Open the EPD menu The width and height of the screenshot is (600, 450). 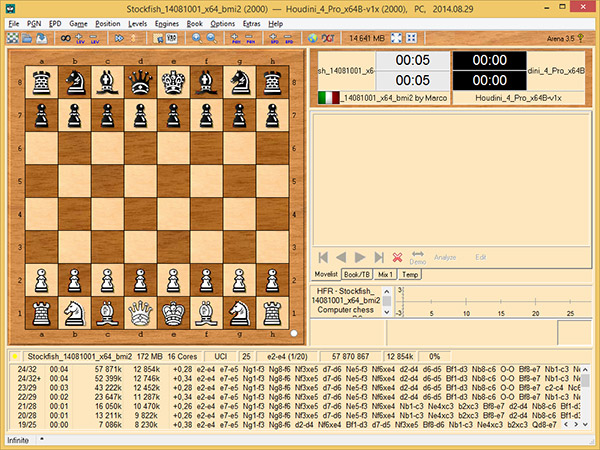point(55,24)
